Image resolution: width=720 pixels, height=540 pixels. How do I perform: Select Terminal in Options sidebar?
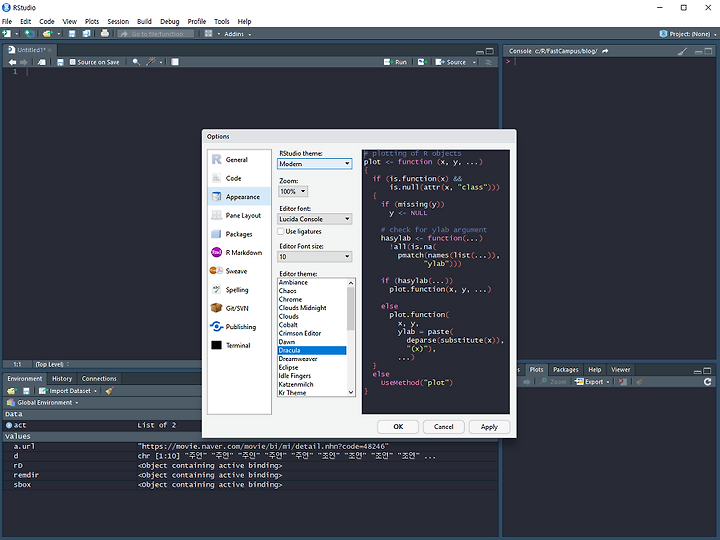click(x=239, y=345)
